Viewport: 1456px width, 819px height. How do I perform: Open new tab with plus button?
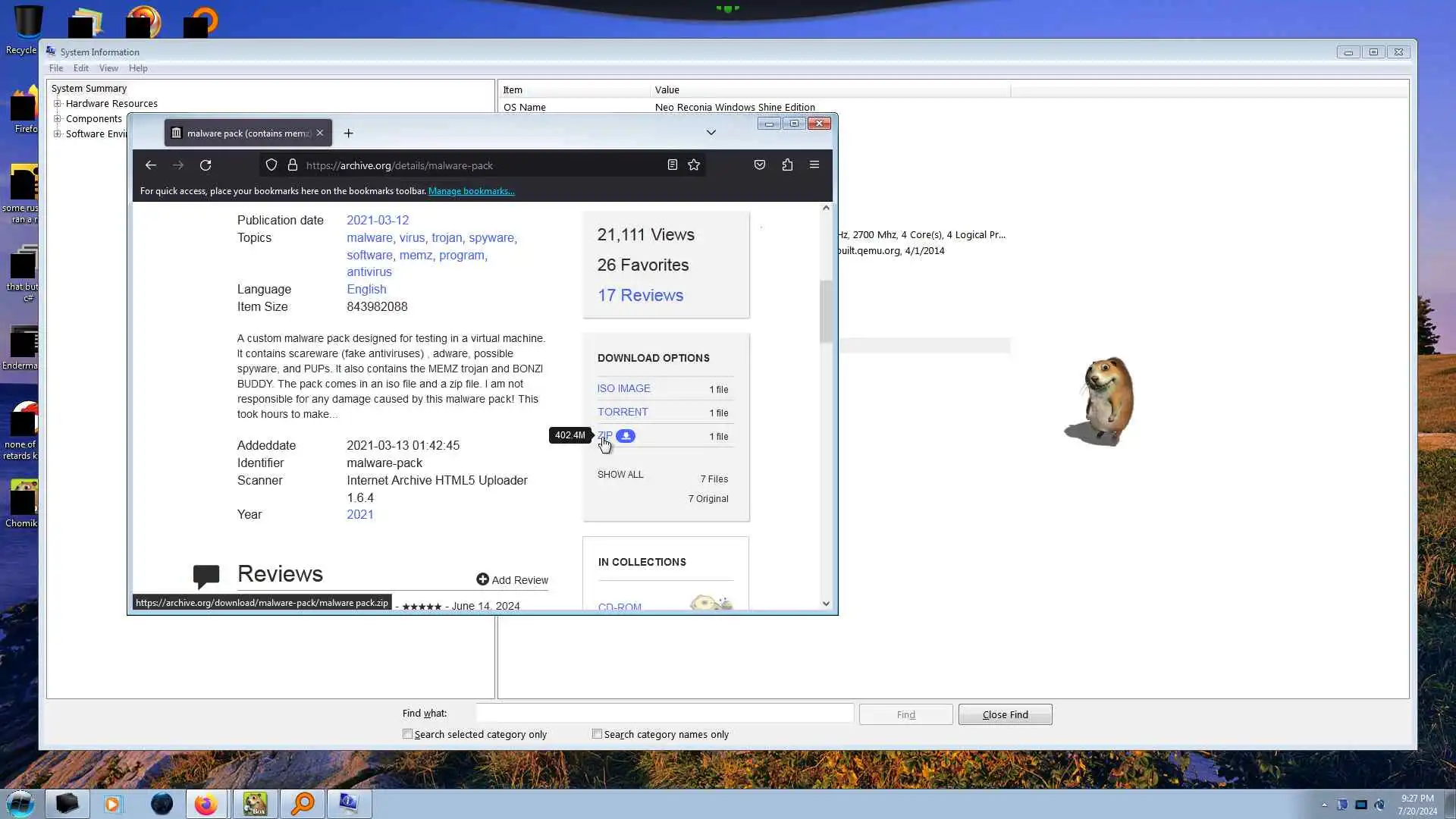coord(348,133)
